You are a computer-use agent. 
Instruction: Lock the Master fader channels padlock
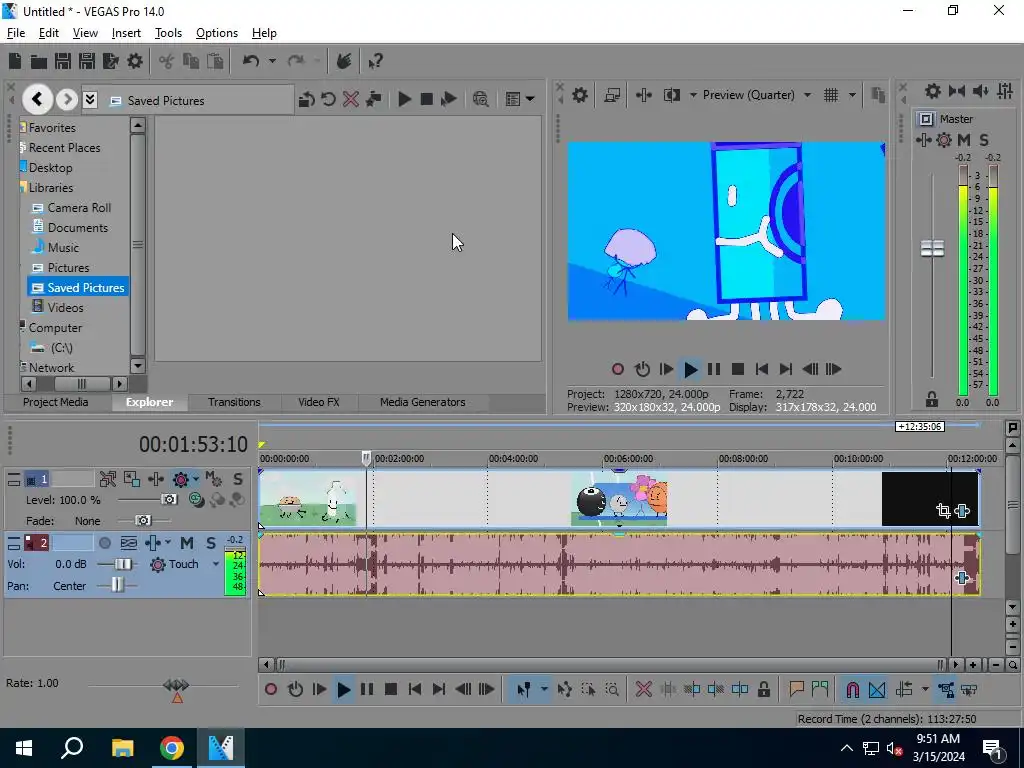pyautogui.click(x=932, y=399)
